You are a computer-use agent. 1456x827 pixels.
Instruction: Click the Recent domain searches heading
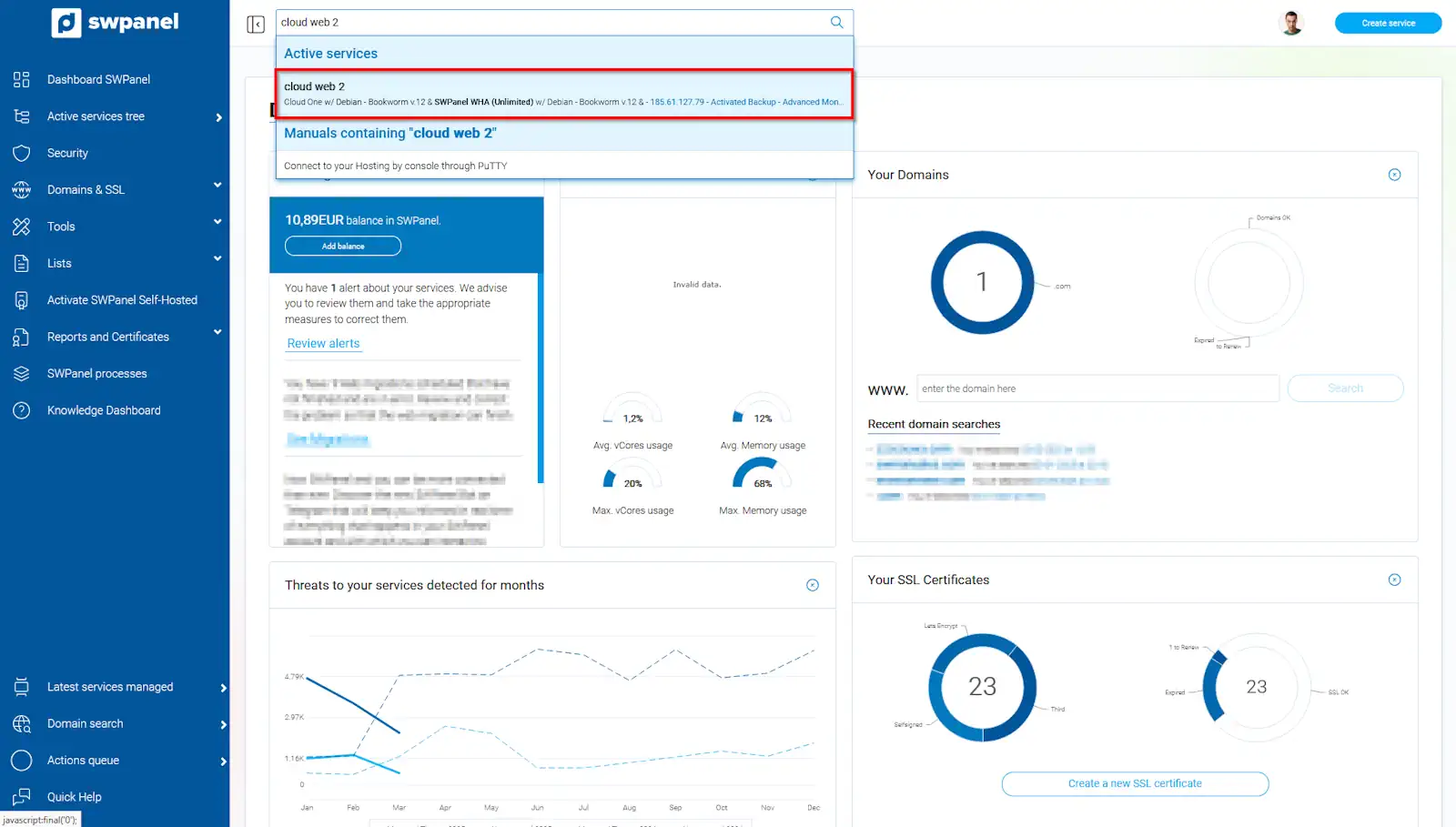[934, 424]
